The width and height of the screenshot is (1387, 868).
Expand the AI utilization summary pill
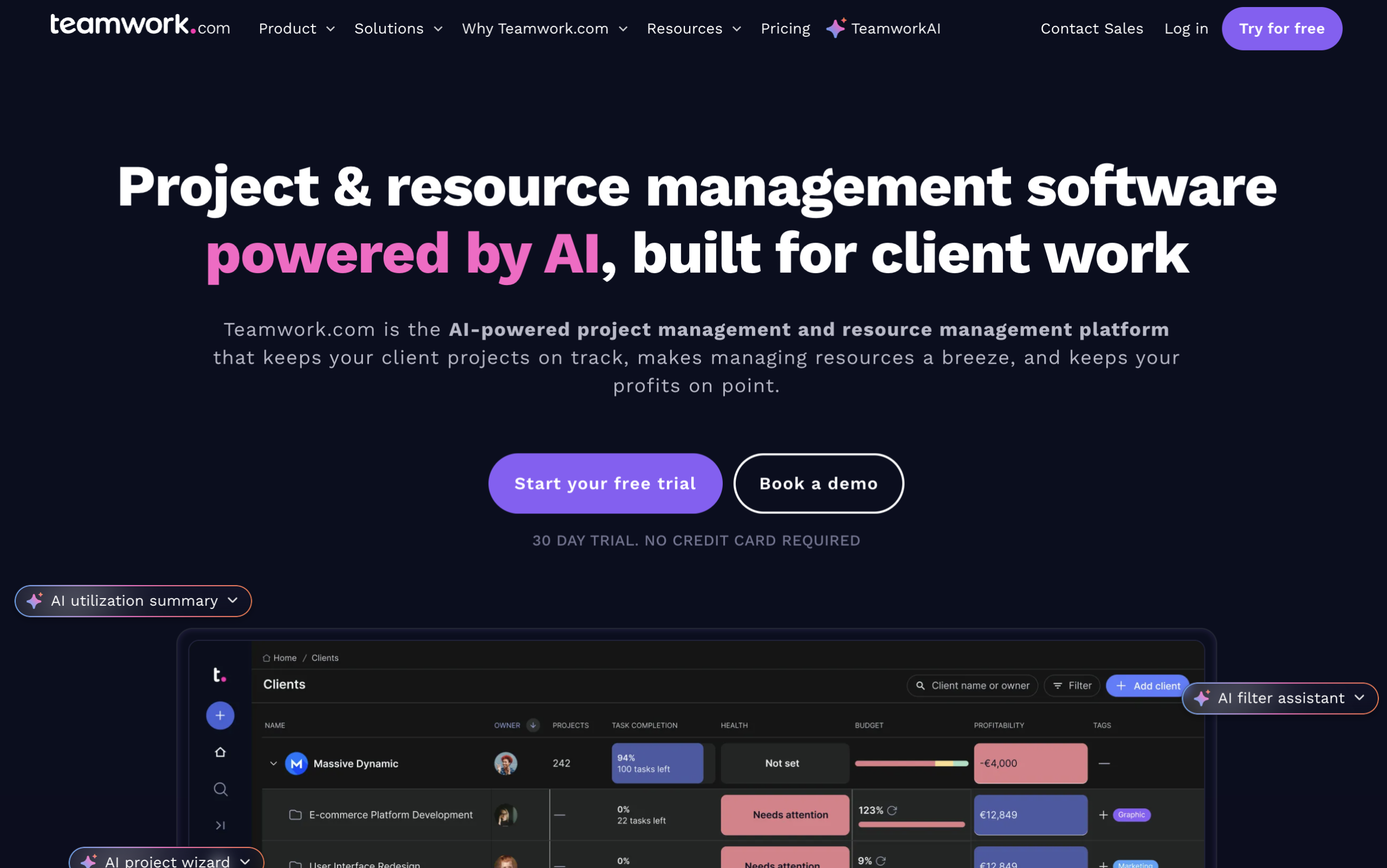click(133, 600)
